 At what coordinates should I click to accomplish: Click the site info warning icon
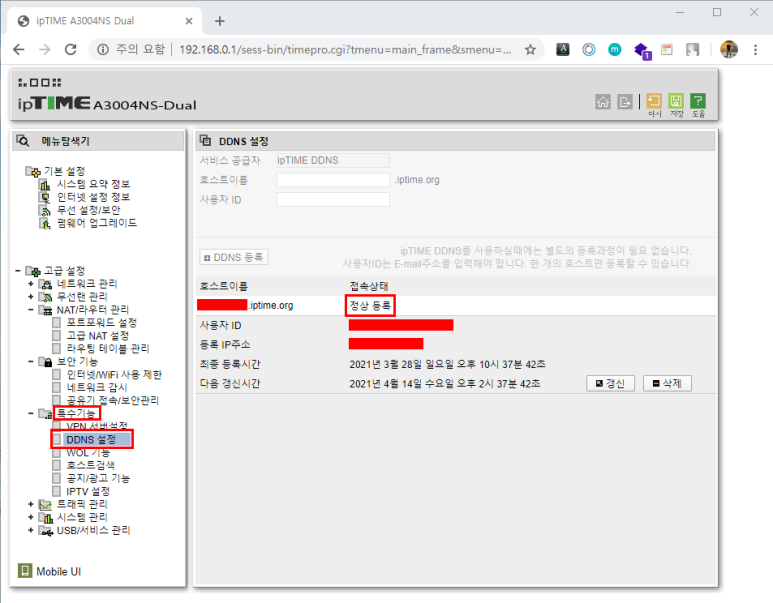[103, 49]
